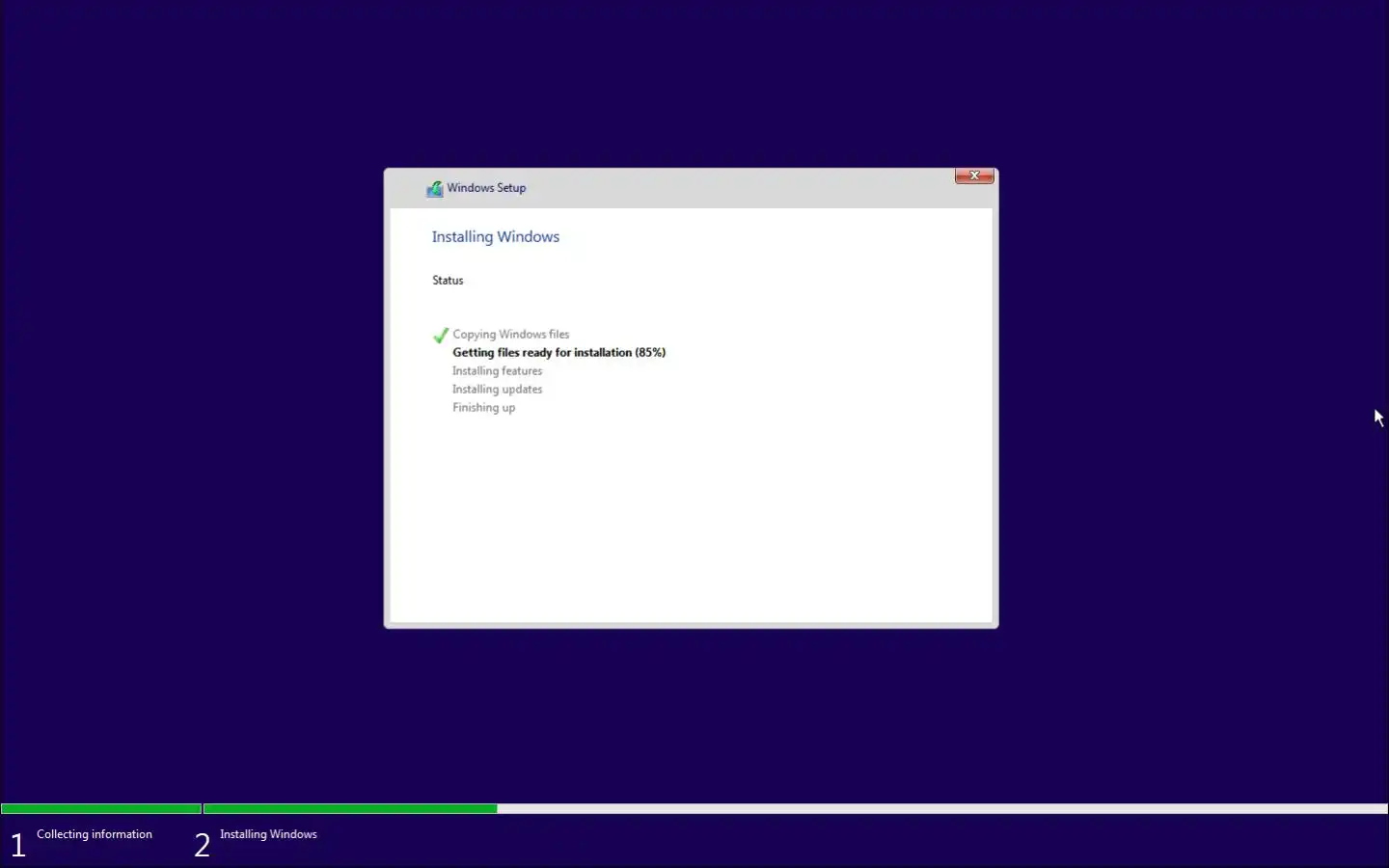Screen dimensions: 1389x868
Task: Click step number 2 at bottom
Action: tap(202, 846)
